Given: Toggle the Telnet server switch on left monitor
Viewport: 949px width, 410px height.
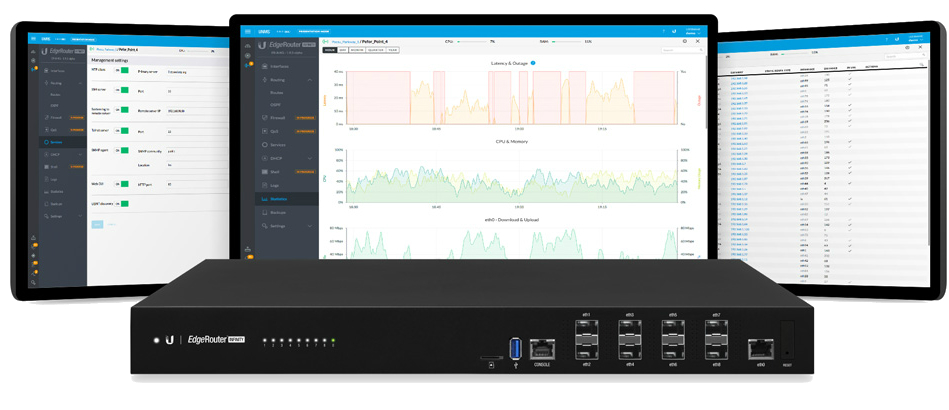Looking at the screenshot, I should 122,130.
